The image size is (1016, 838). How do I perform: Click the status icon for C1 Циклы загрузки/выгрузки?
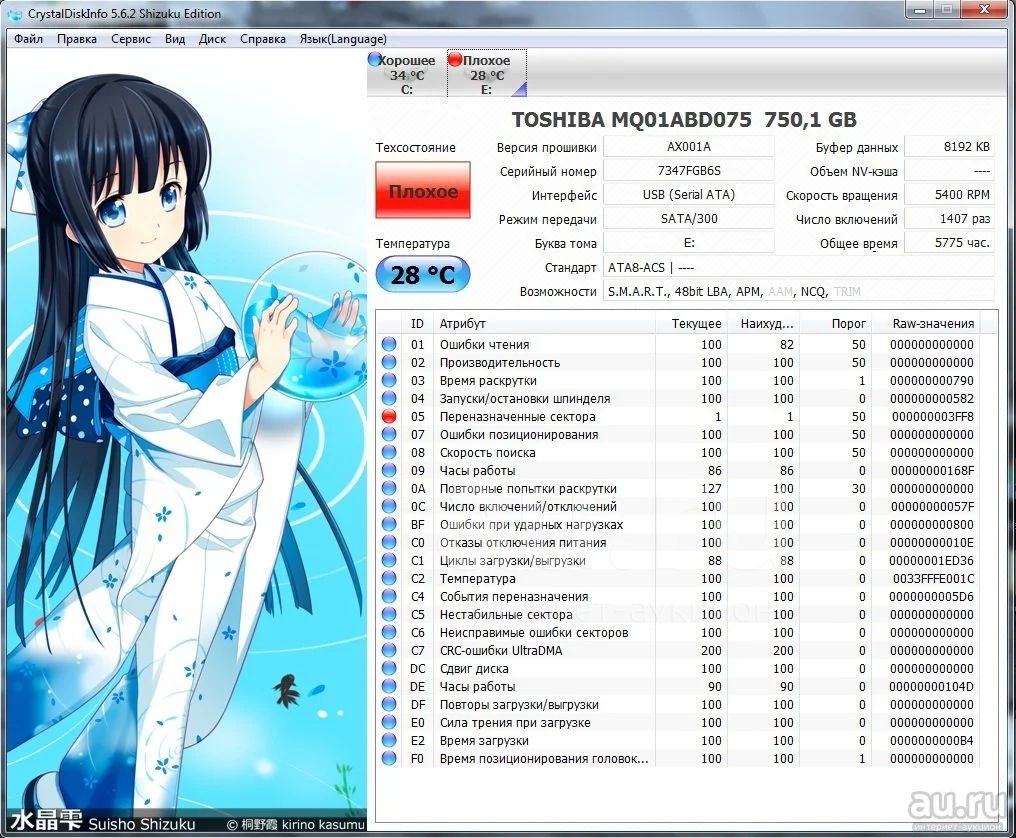coord(389,560)
